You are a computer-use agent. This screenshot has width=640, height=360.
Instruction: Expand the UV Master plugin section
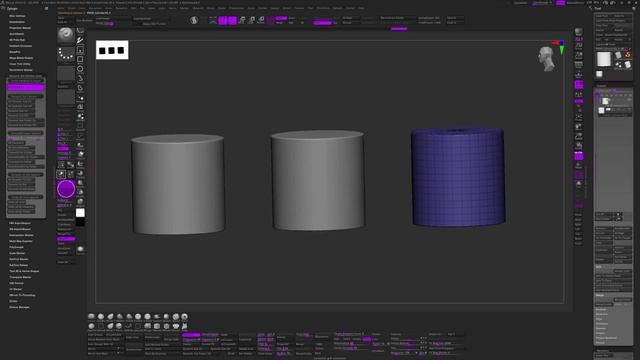[x=16, y=289]
